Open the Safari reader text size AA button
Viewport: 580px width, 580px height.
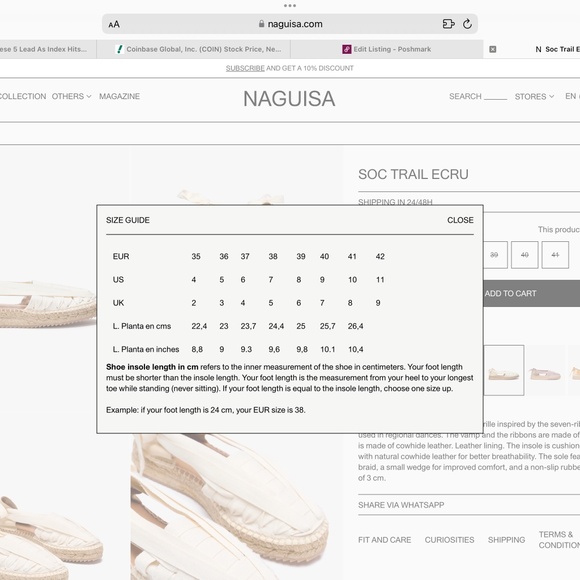pyautogui.click(x=114, y=24)
